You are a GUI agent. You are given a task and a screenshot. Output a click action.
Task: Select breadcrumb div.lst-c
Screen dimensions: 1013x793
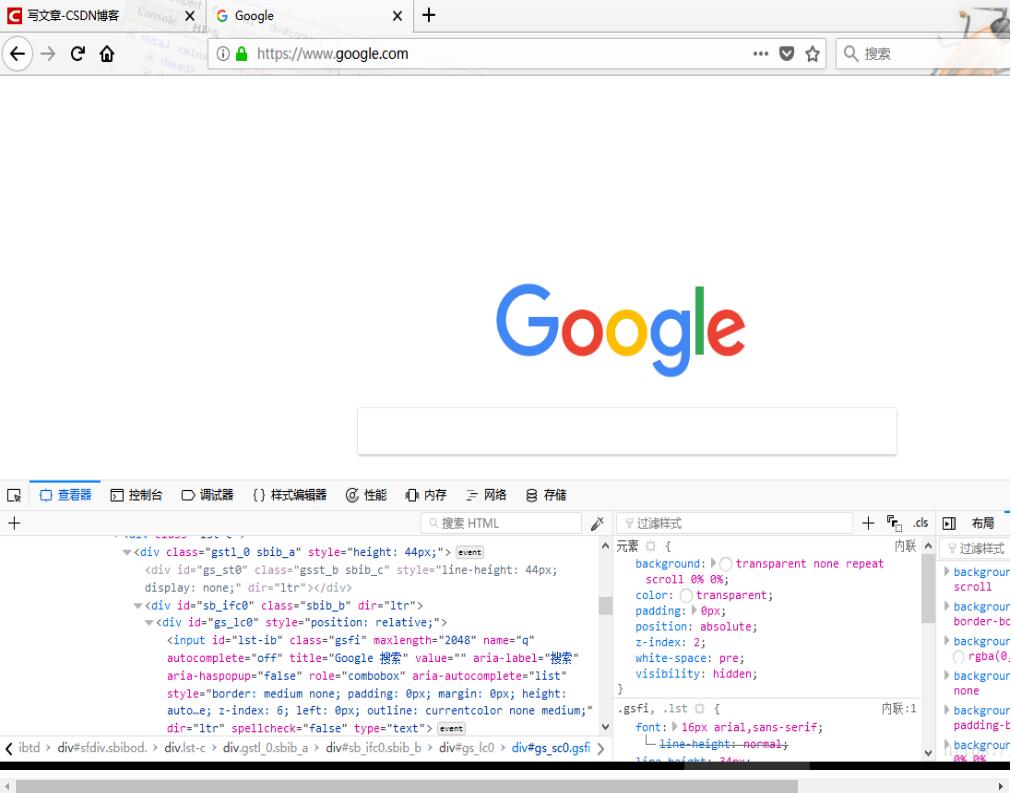click(x=185, y=748)
